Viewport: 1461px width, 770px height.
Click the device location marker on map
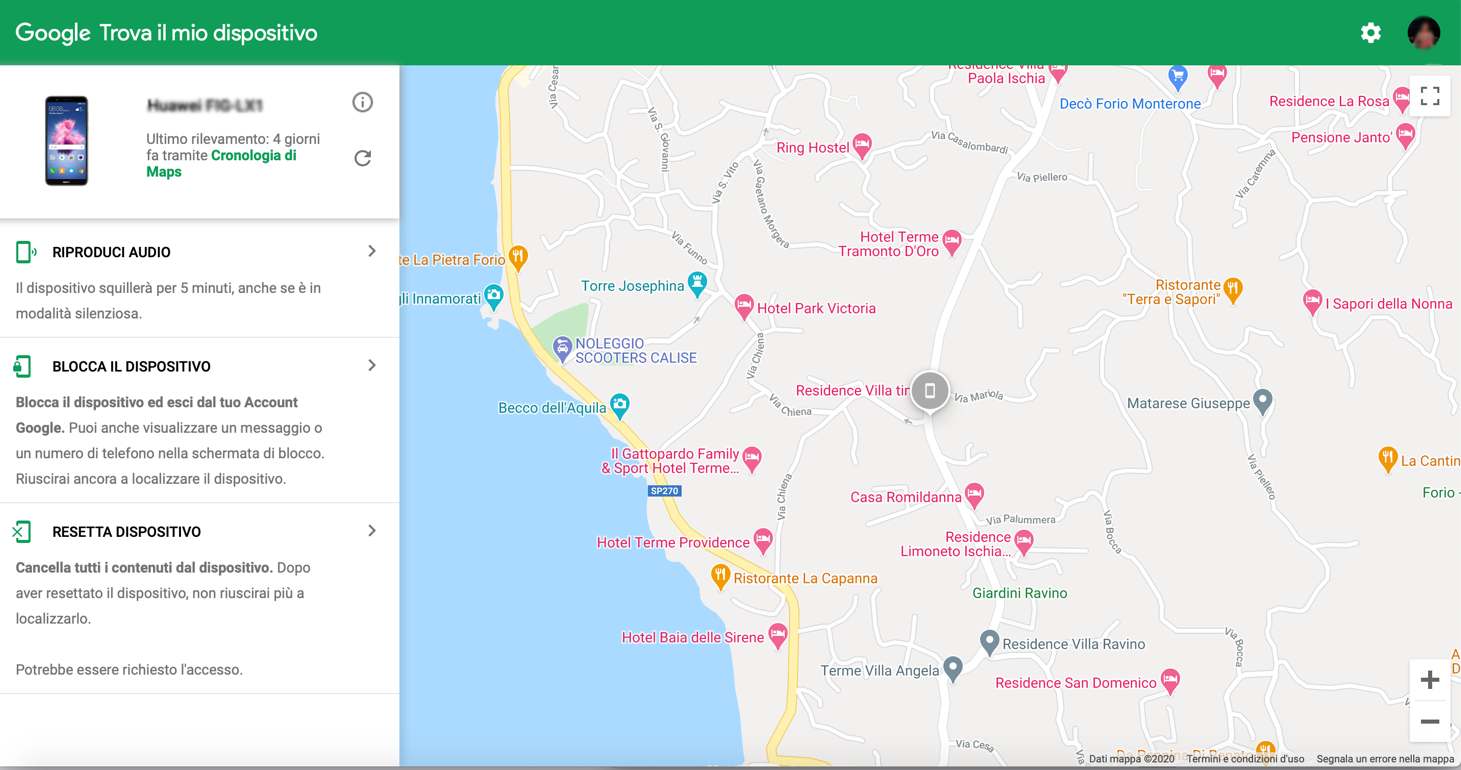(x=929, y=391)
